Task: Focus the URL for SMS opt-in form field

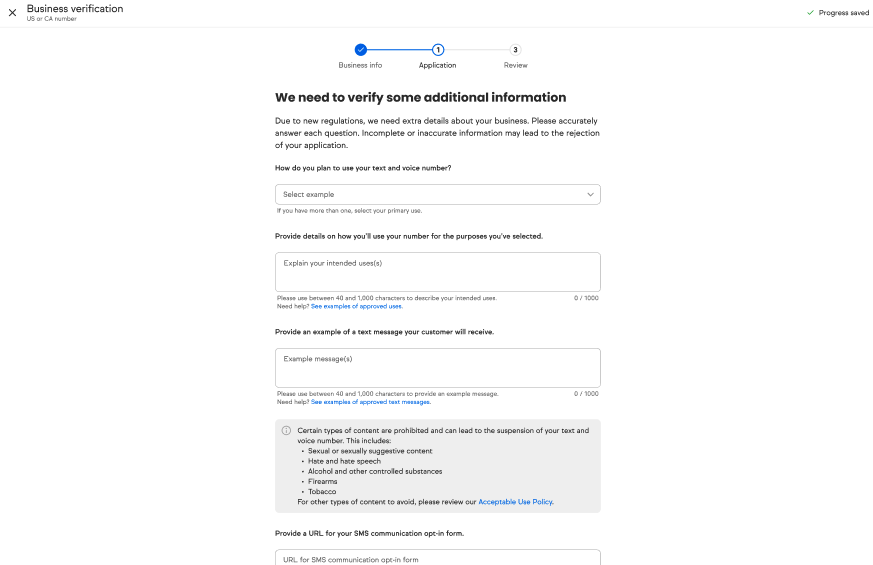Action: (x=437, y=558)
